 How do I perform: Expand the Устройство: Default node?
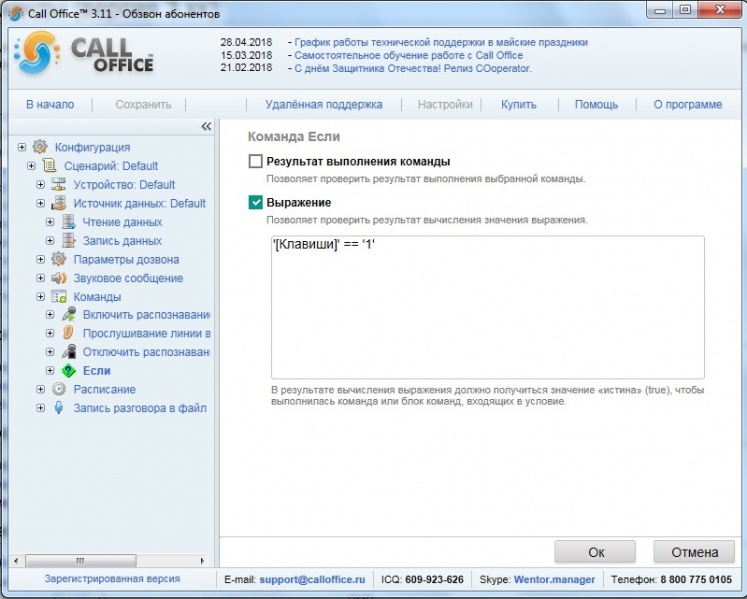click(x=41, y=184)
